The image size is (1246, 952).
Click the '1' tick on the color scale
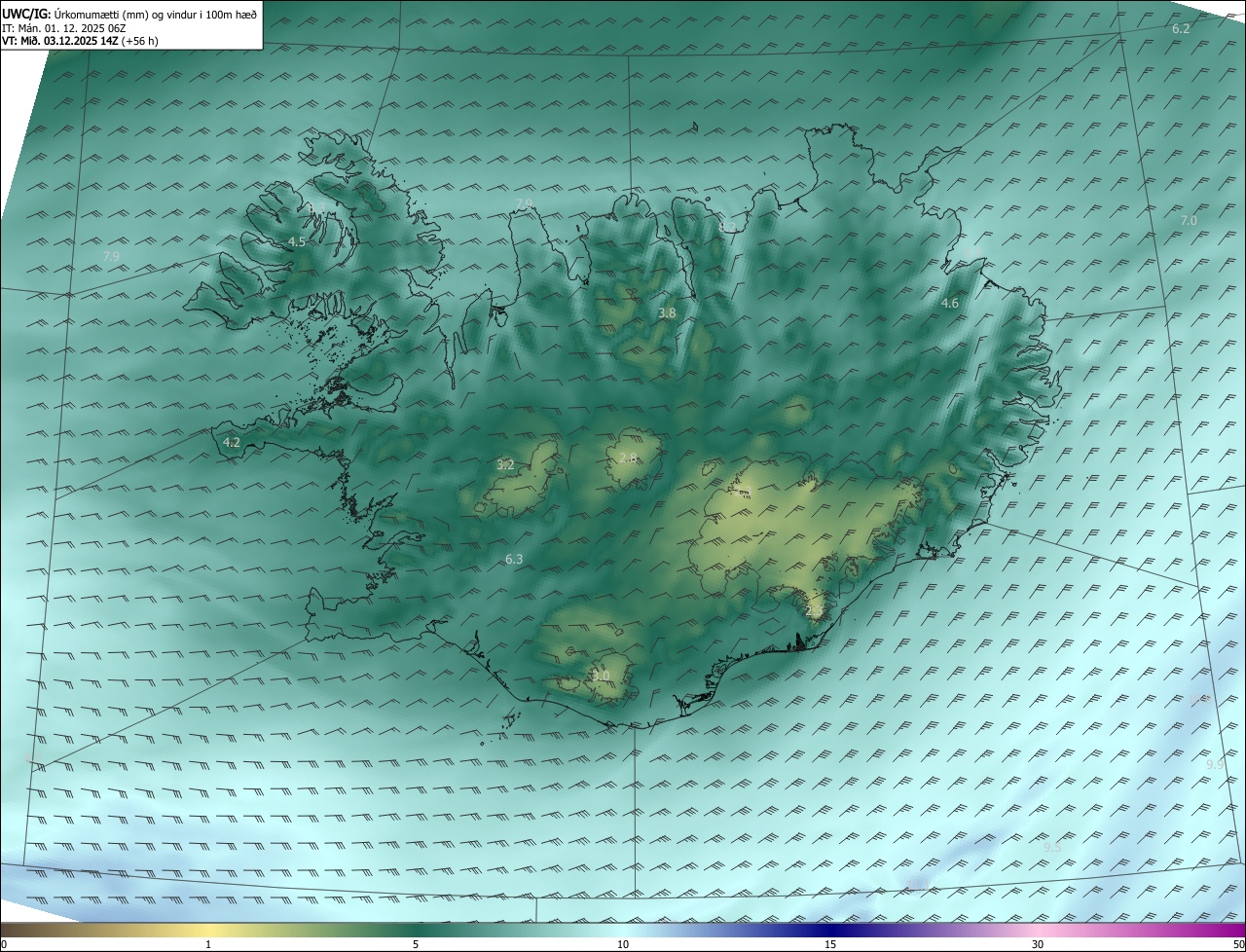(208, 944)
